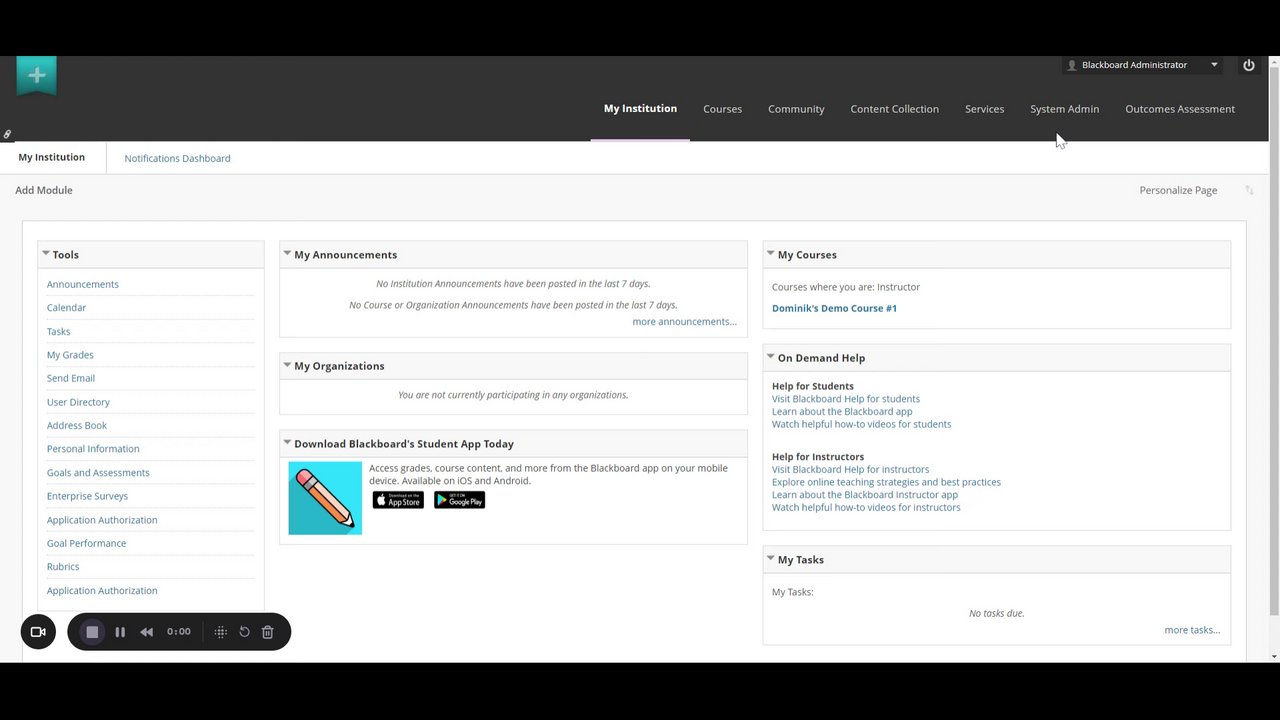This screenshot has width=1280, height=720.
Task: Click the grid dots icon in recorder
Action: 221,632
